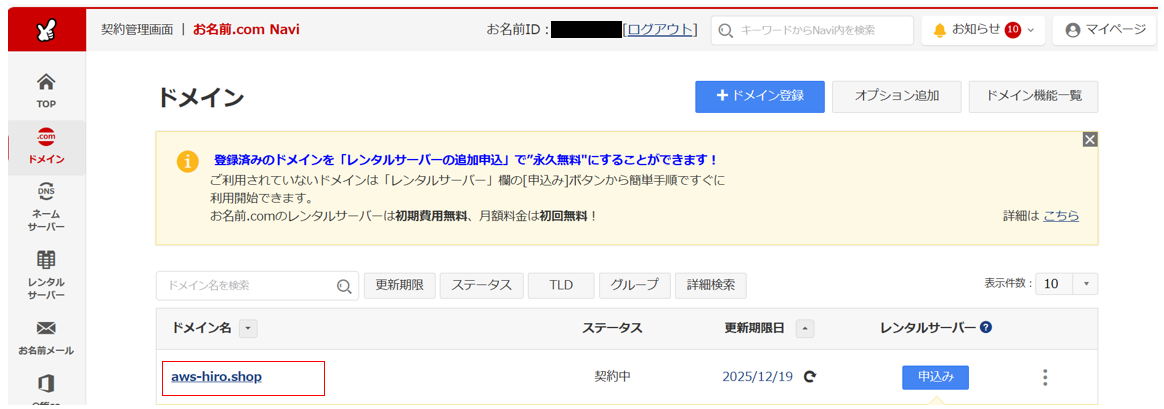The height and width of the screenshot is (409, 1164).
Task: Open the 詳細検索 advanced search
Action: tap(711, 285)
